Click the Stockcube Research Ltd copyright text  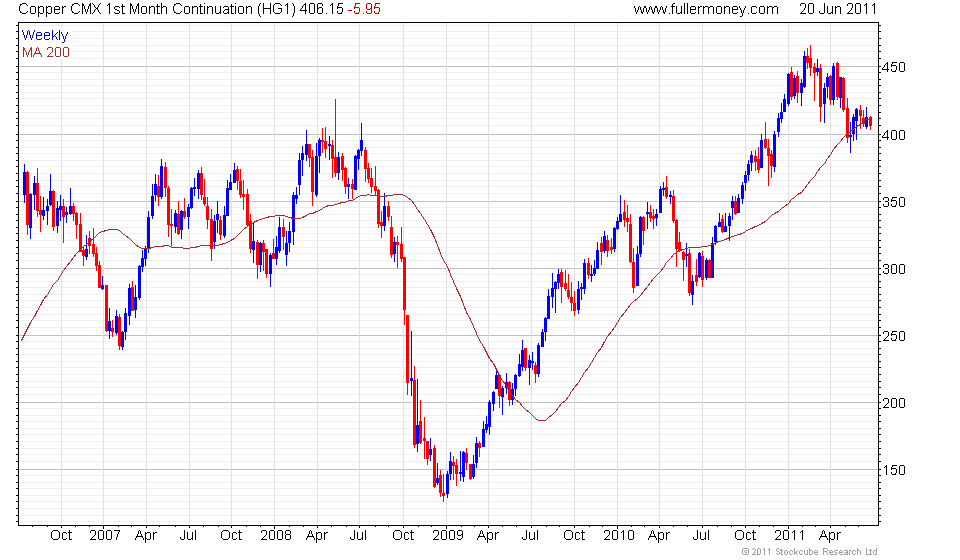click(809, 552)
